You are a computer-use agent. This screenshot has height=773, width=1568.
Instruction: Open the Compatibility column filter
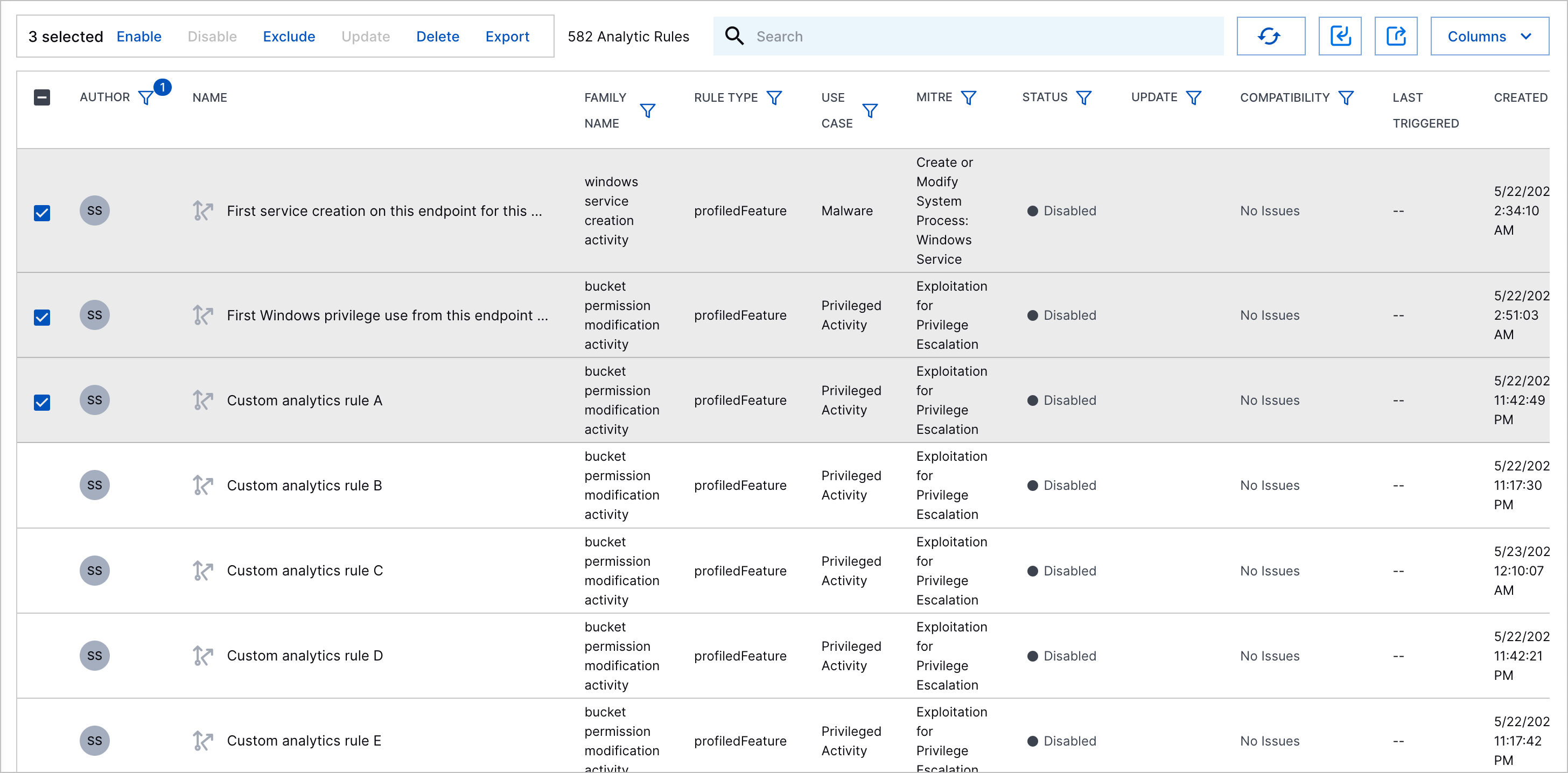pyautogui.click(x=1346, y=98)
